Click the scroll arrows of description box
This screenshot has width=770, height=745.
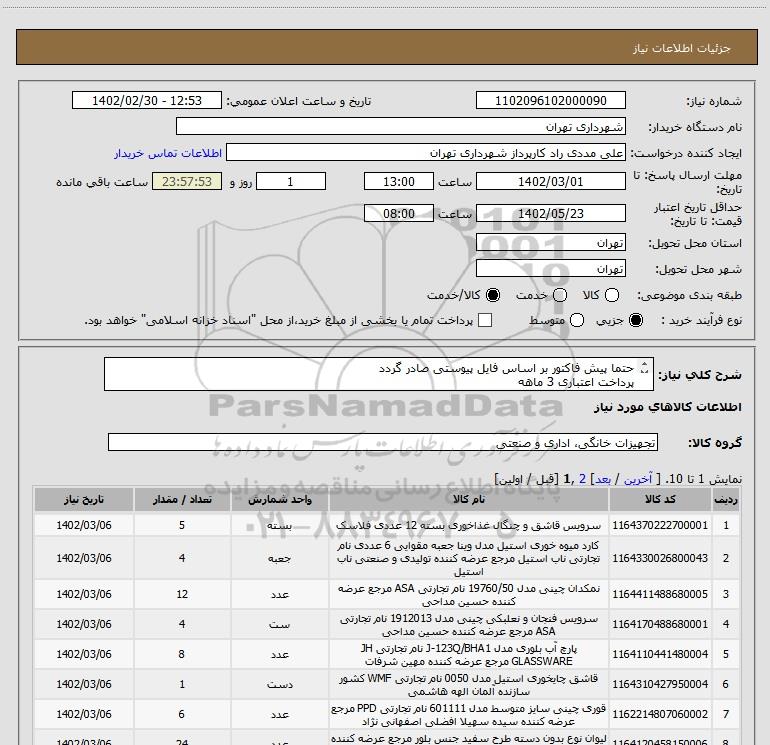tap(645, 367)
